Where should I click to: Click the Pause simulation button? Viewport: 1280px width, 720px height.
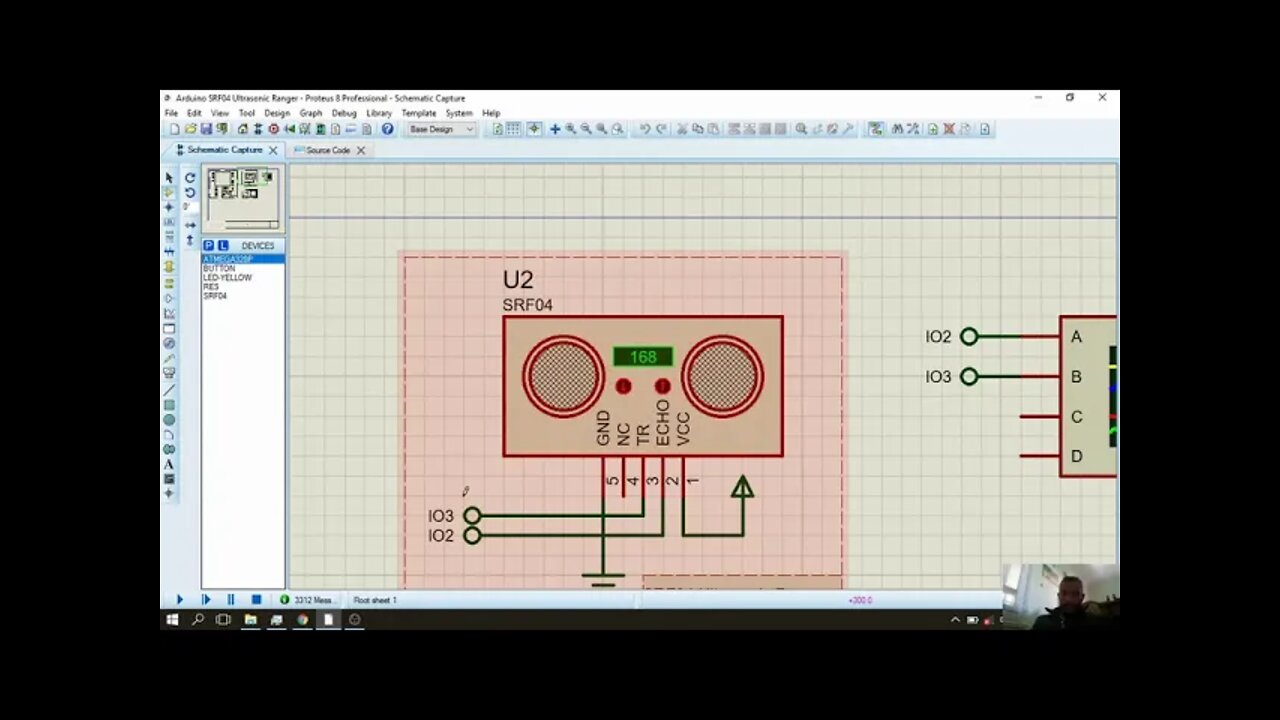click(231, 600)
